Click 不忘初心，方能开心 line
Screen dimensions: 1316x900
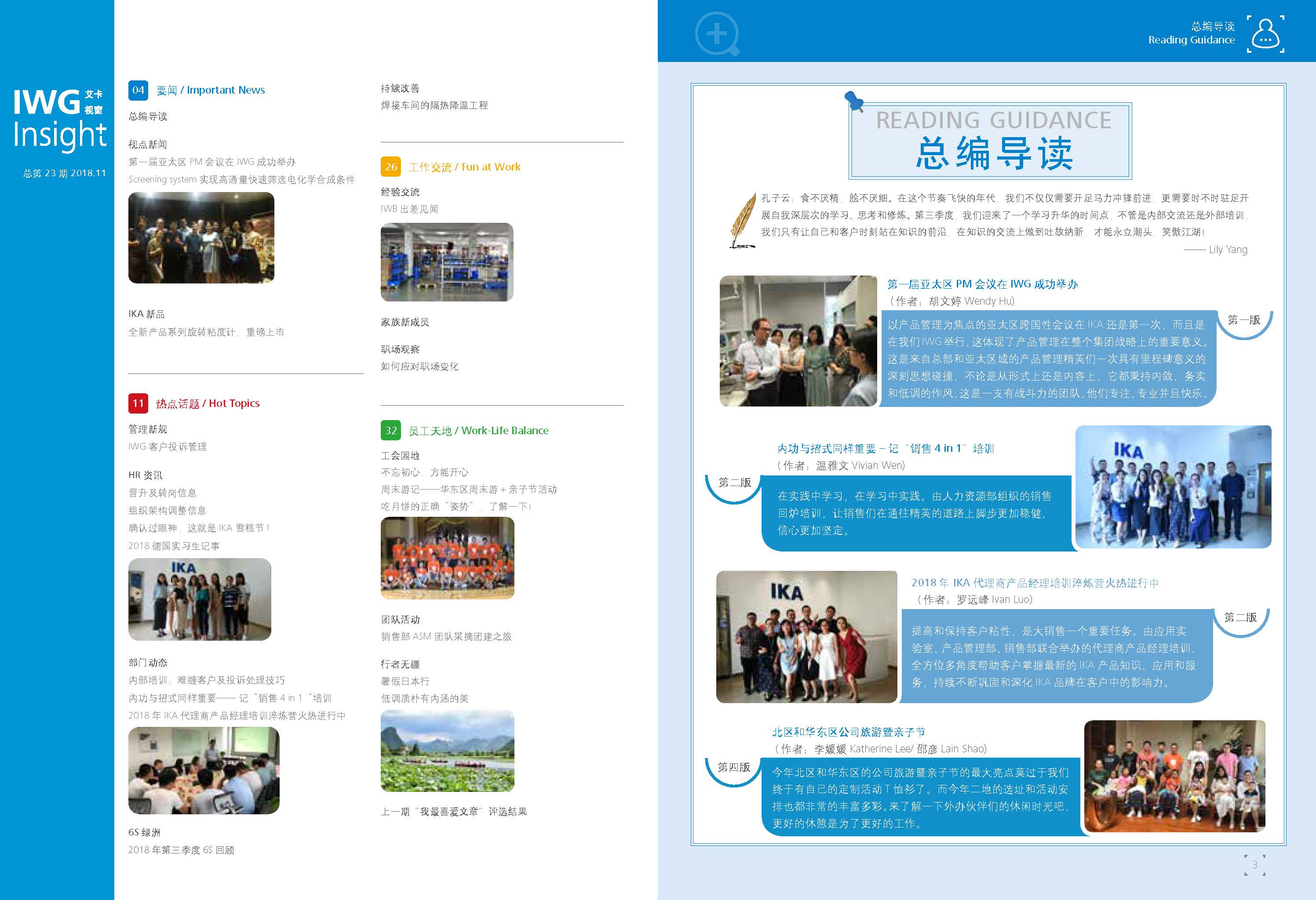[x=425, y=472]
